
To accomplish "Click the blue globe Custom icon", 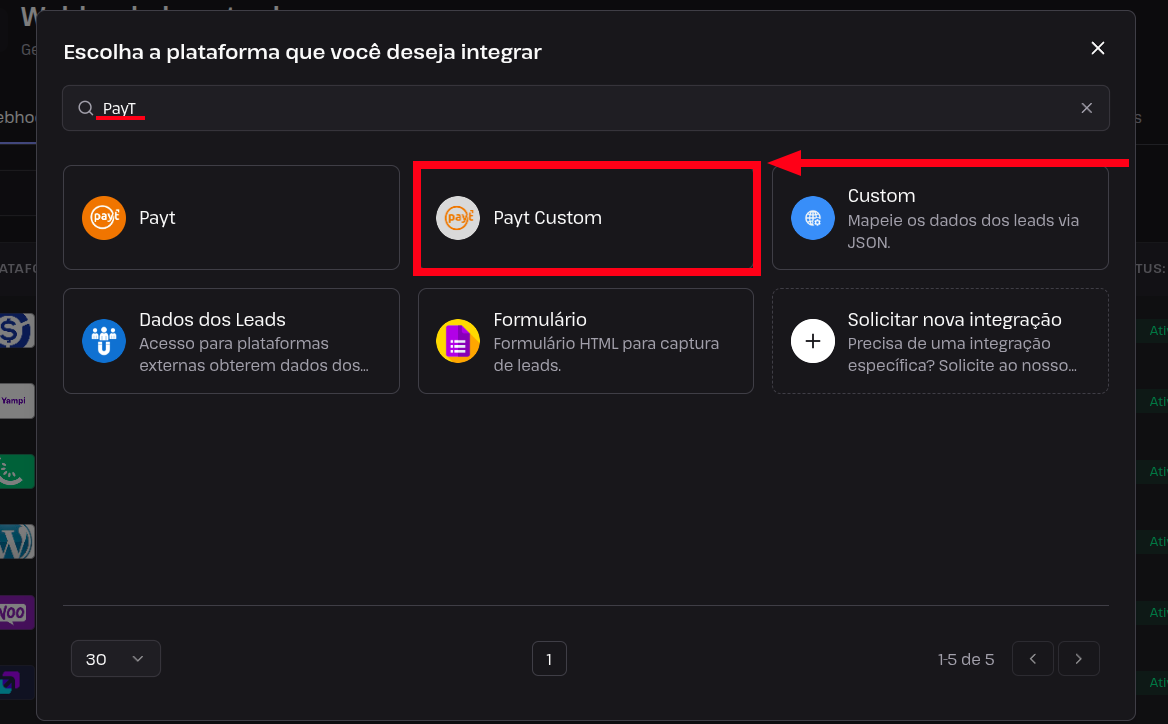I will [x=813, y=217].
